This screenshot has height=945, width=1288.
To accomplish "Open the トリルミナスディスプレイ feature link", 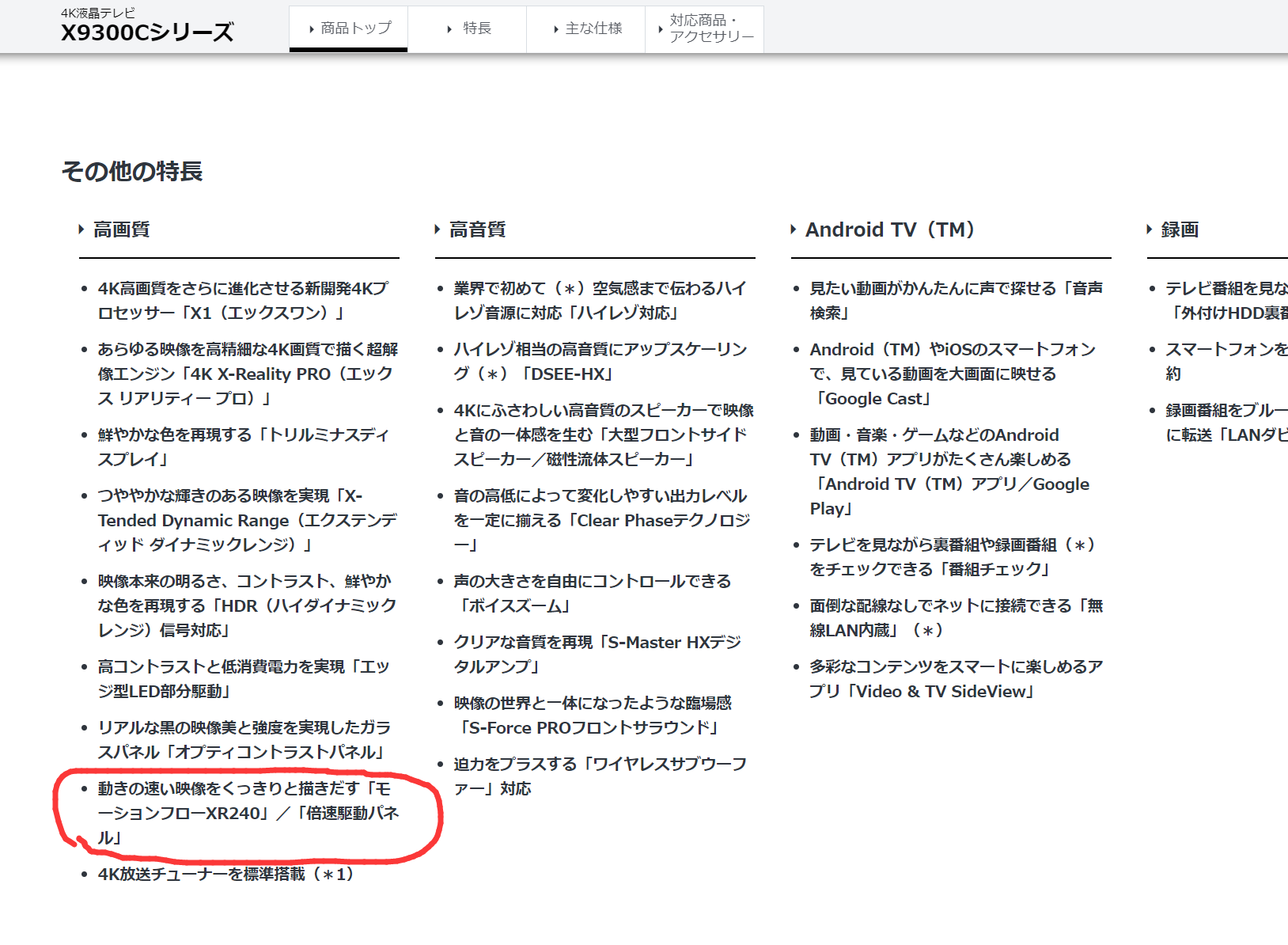I will (243, 446).
